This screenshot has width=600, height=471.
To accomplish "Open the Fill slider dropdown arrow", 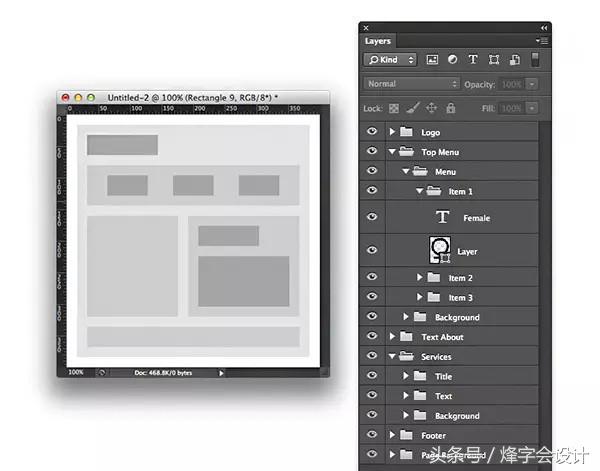I will click(x=532, y=109).
